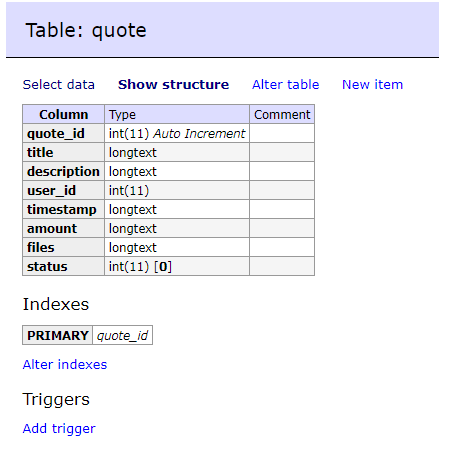Click the Show structure link

tap(173, 85)
